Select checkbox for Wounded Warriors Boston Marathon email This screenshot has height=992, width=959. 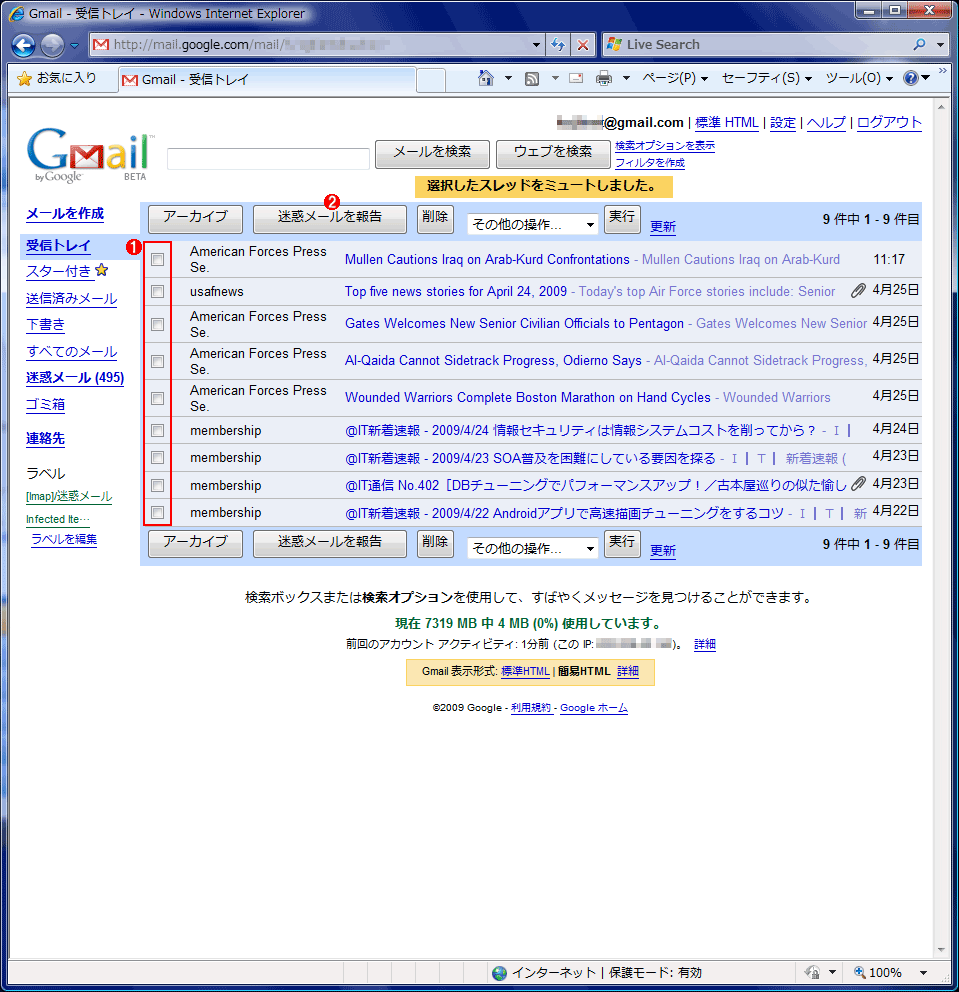(158, 398)
